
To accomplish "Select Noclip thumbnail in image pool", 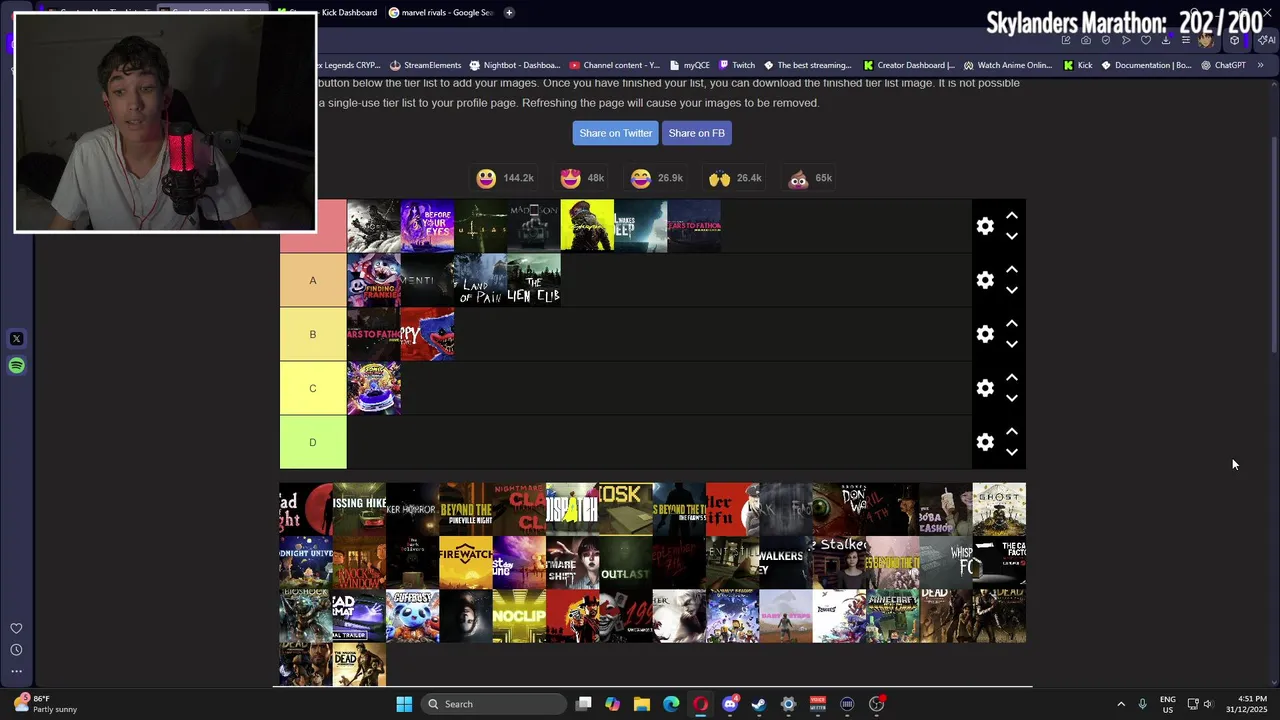I will 519,616.
